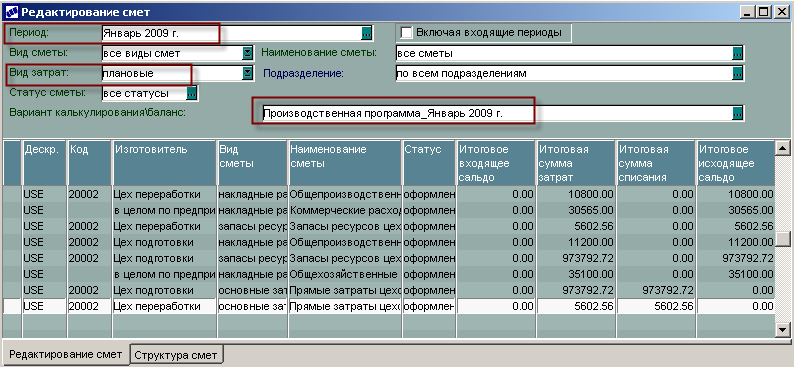Image resolution: width=794 pixels, height=367 pixels.
Task: Enable Включая входящие периоды checkbox
Action: pyautogui.click(x=406, y=33)
